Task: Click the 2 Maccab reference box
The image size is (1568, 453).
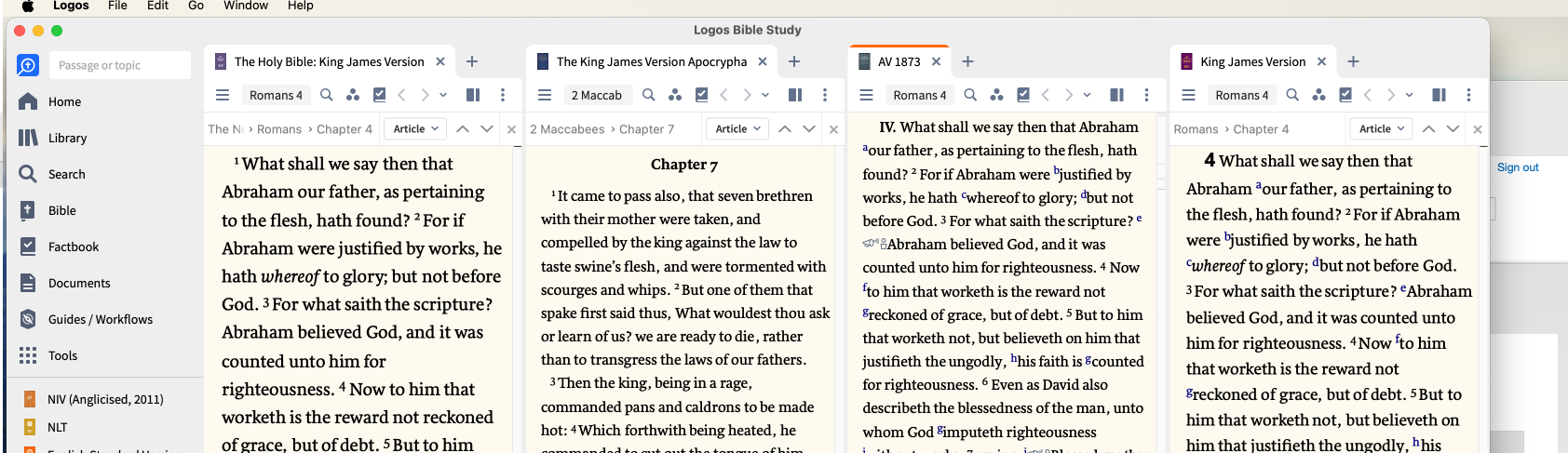Action: [x=596, y=95]
